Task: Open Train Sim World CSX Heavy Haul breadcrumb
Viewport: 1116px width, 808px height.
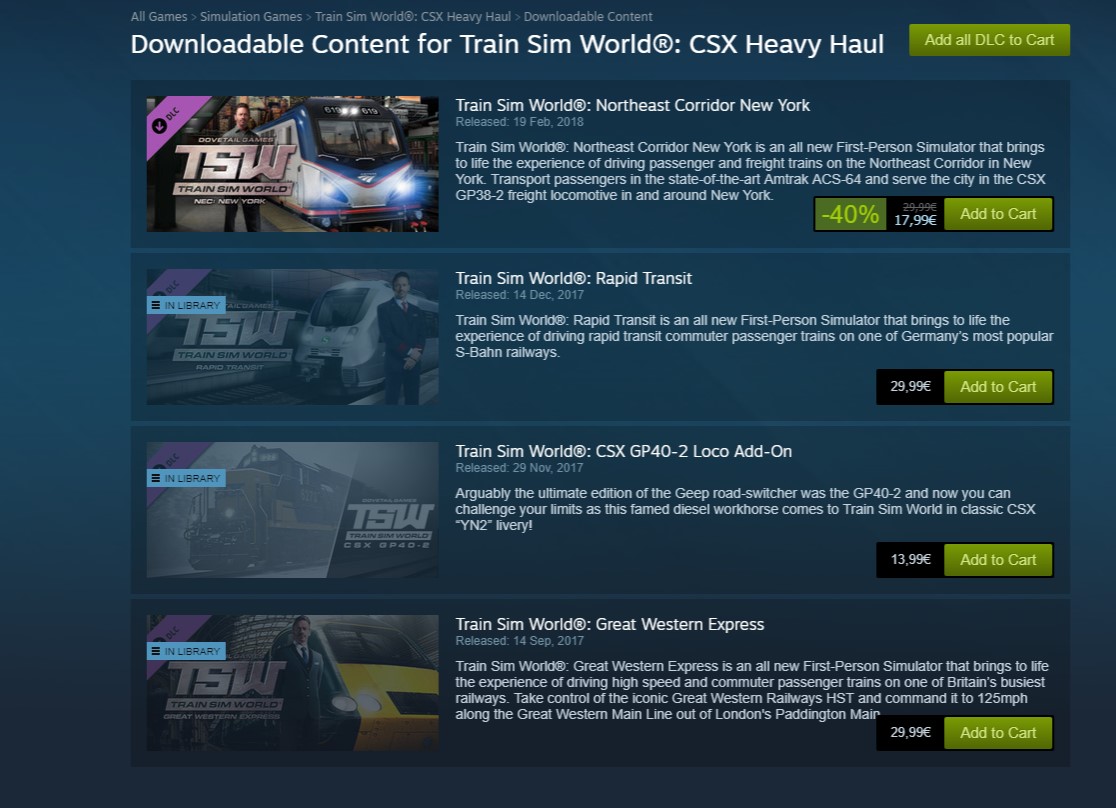Action: (x=413, y=16)
